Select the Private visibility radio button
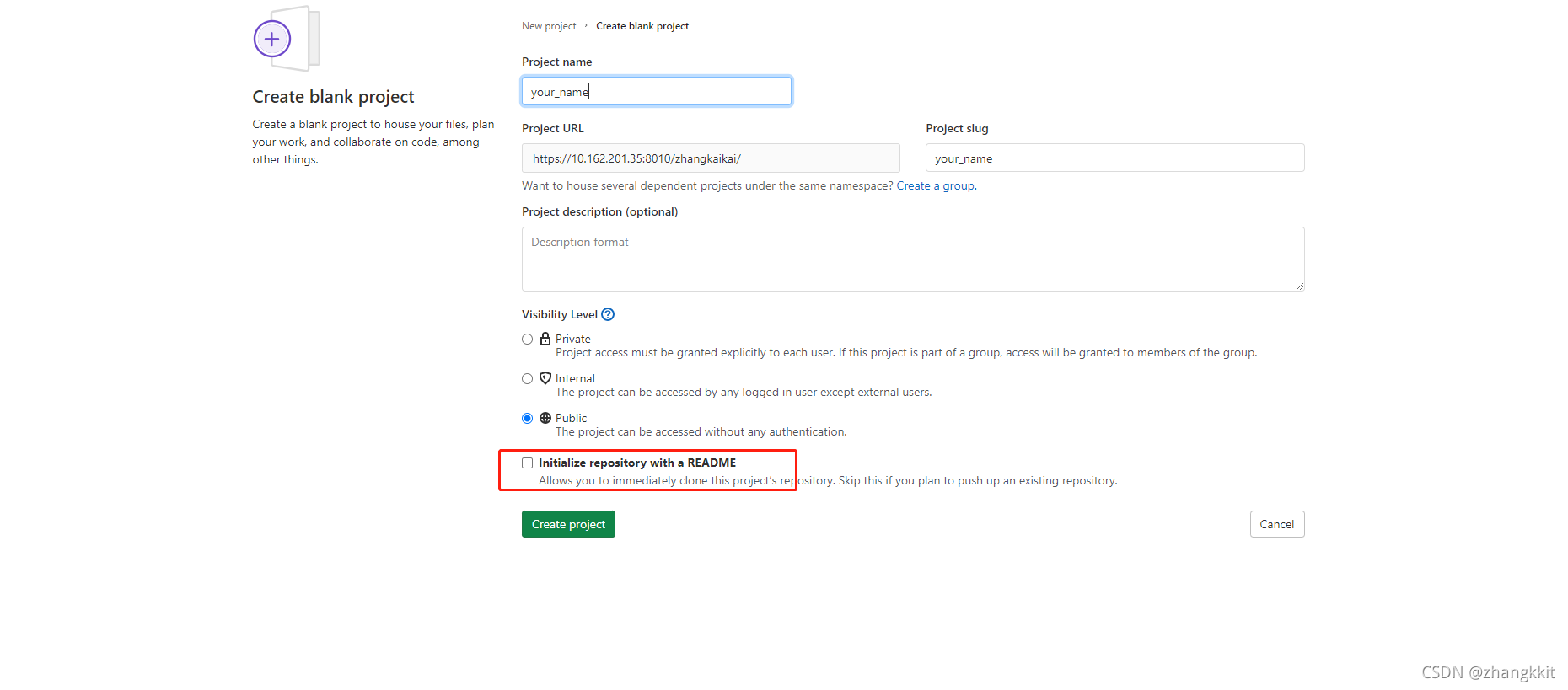The image size is (1568, 690). tap(527, 340)
